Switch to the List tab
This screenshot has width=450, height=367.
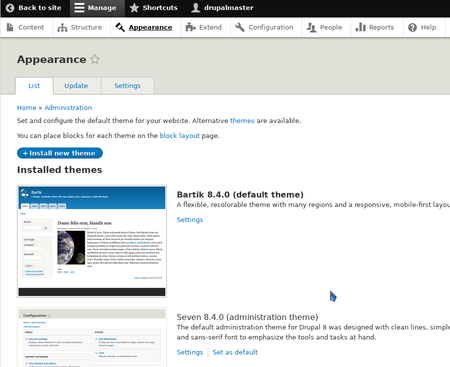pyautogui.click(x=34, y=86)
